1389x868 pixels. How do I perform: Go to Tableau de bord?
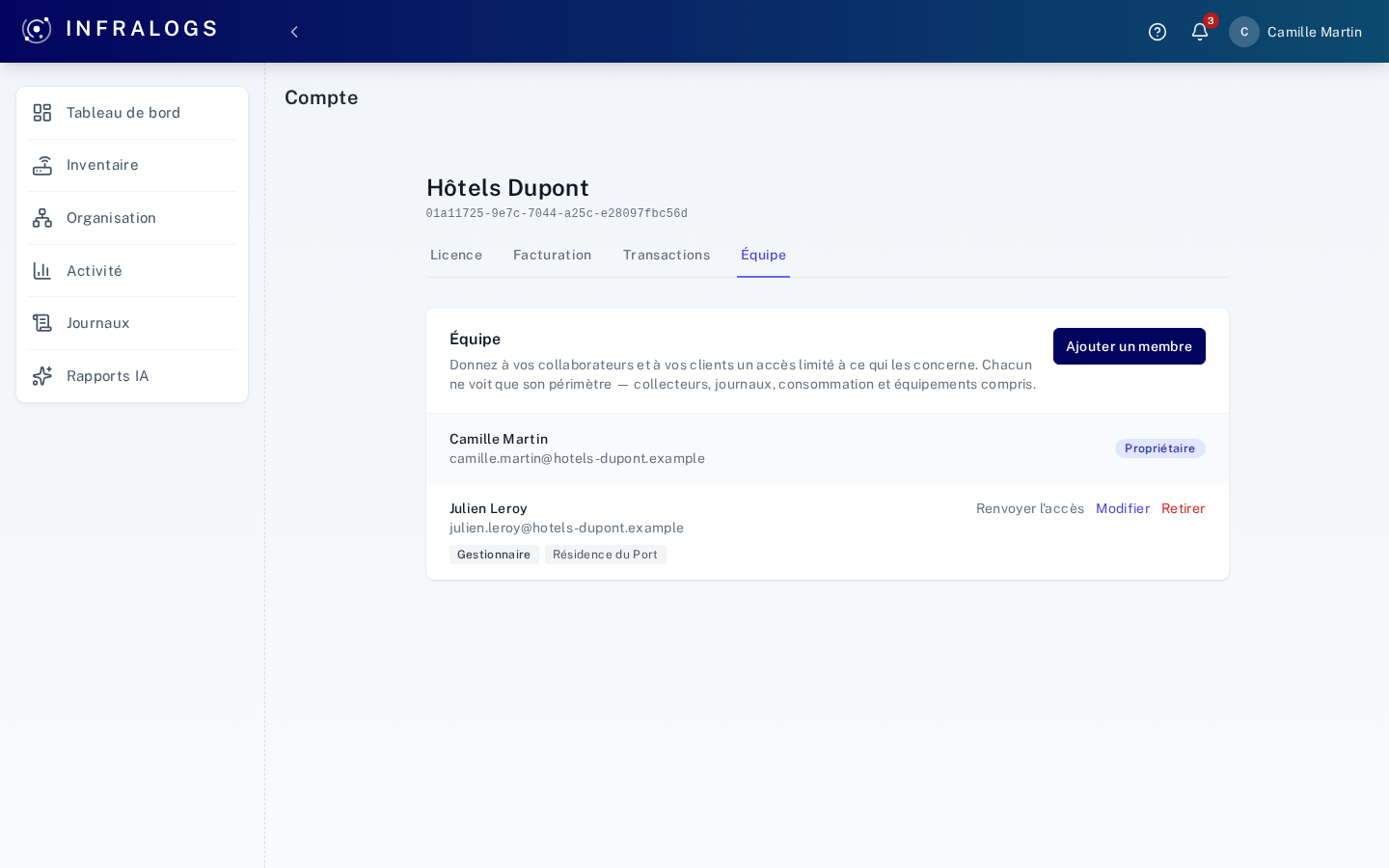tap(132, 113)
